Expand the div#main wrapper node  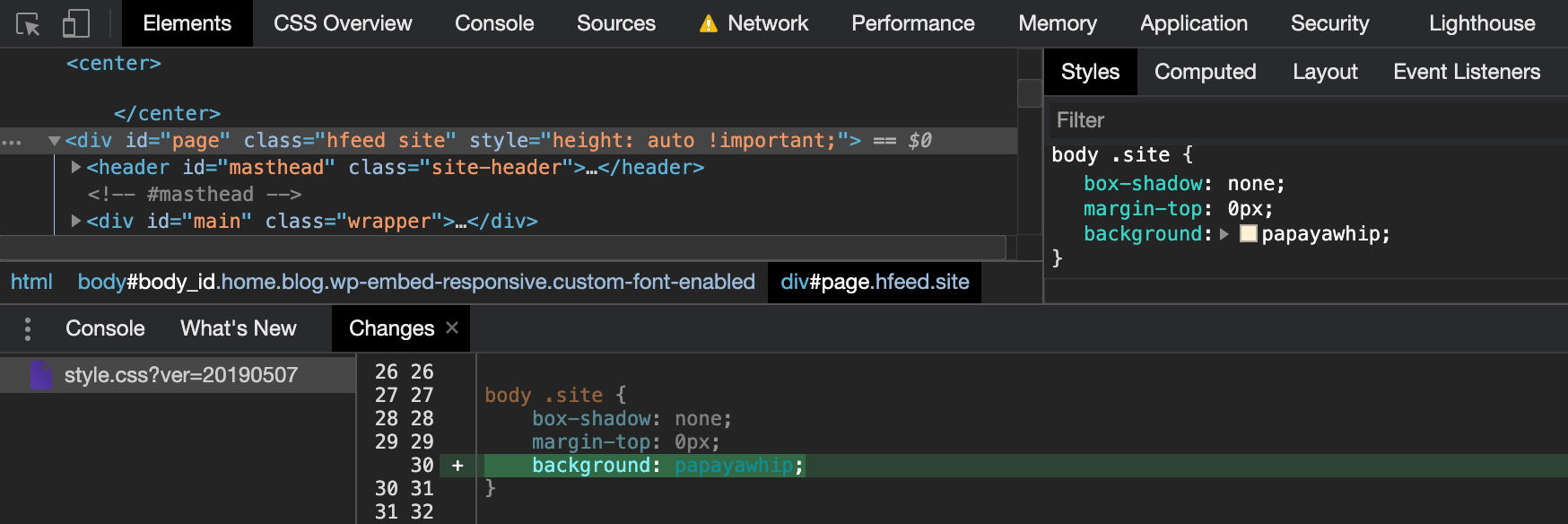click(76, 221)
